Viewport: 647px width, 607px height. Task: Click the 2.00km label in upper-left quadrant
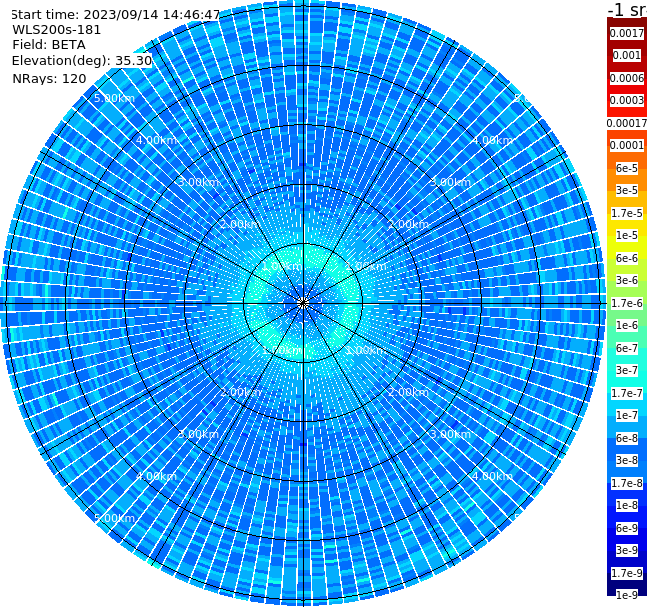241,224
